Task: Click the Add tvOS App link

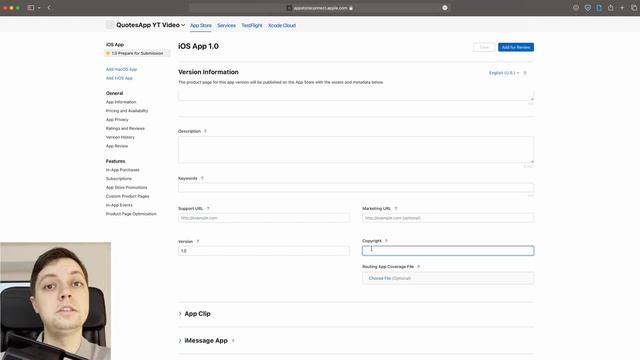Action: point(119,78)
